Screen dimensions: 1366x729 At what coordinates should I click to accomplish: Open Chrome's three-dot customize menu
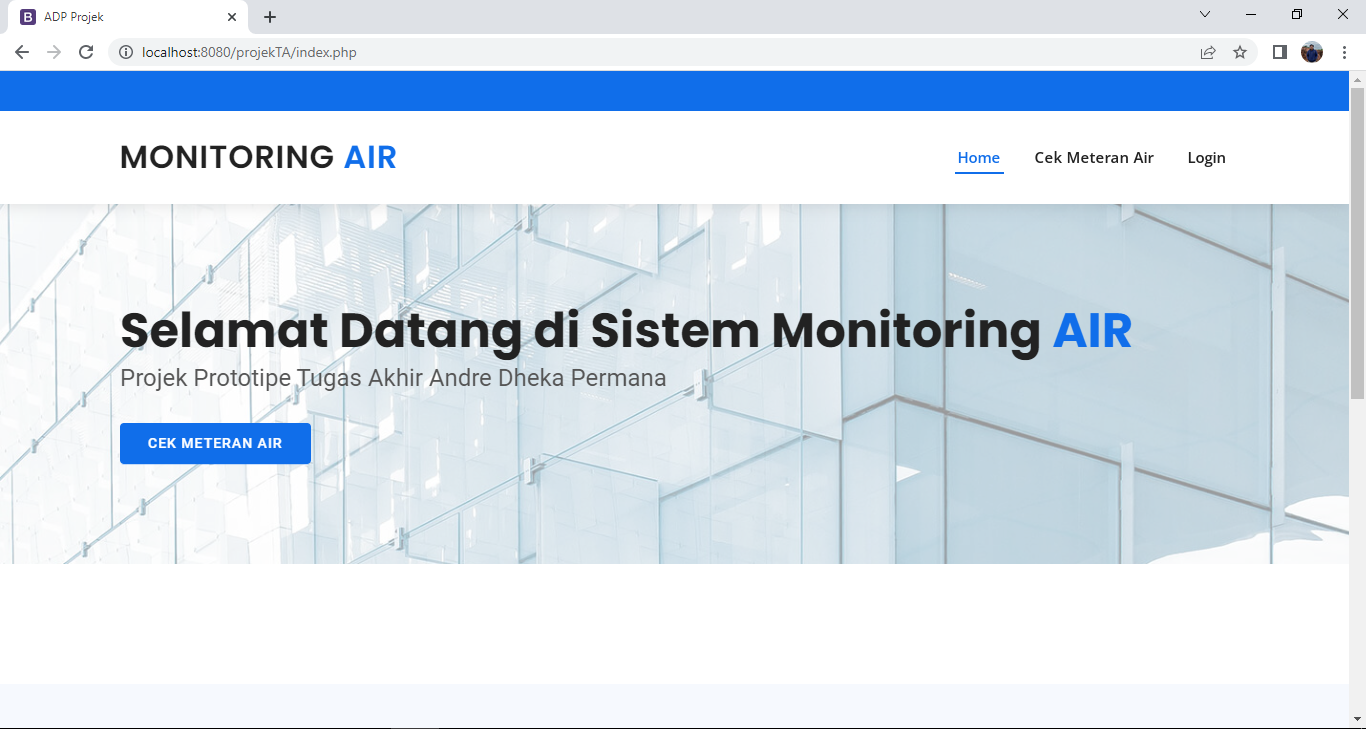point(1344,51)
